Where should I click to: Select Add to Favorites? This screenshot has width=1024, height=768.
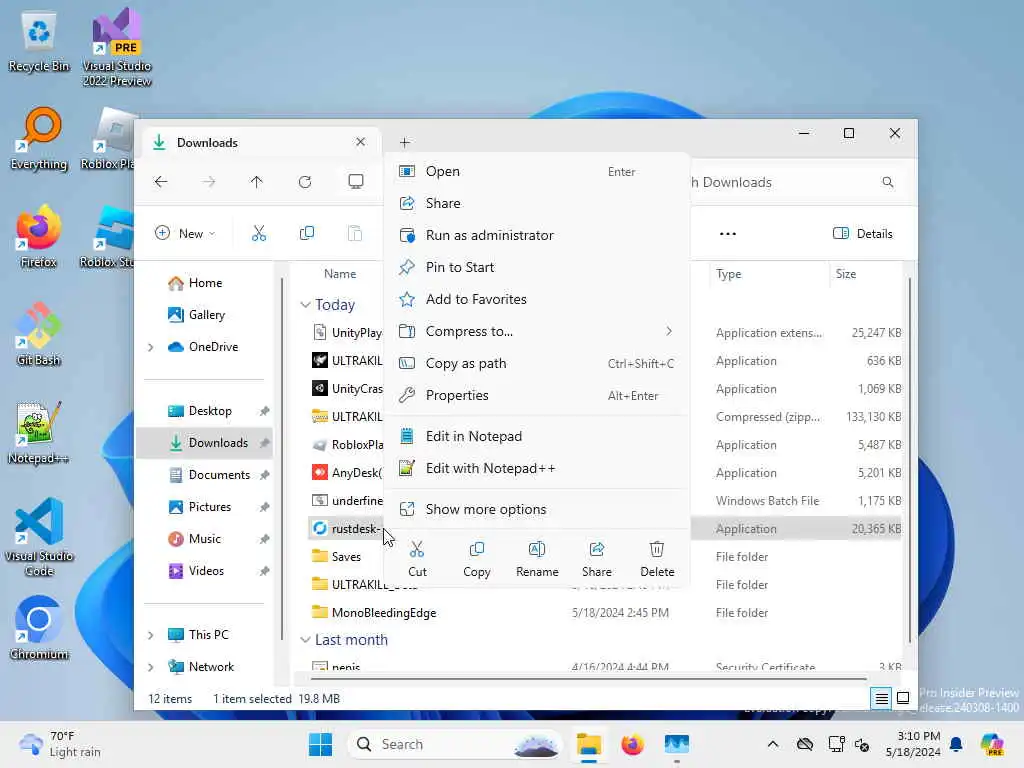coord(536,299)
